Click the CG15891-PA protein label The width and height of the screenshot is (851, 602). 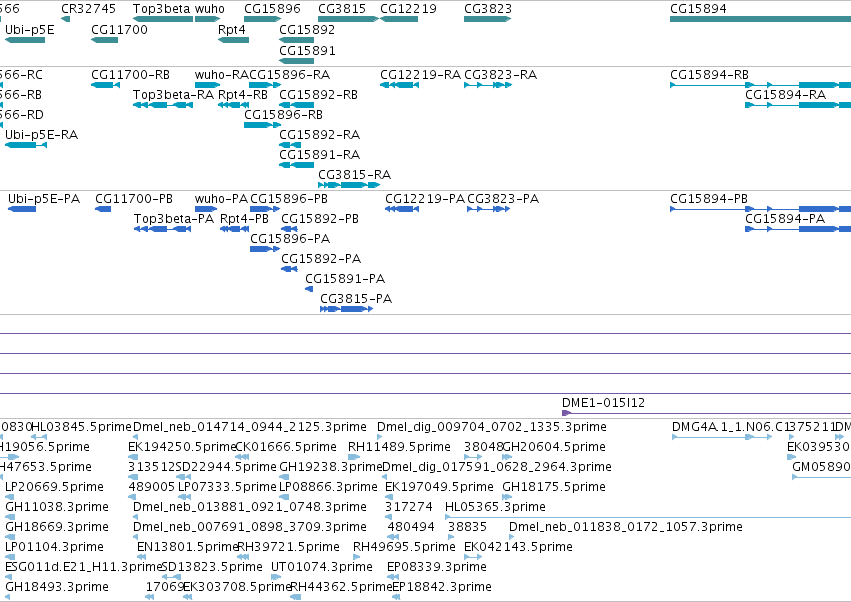tap(345, 279)
